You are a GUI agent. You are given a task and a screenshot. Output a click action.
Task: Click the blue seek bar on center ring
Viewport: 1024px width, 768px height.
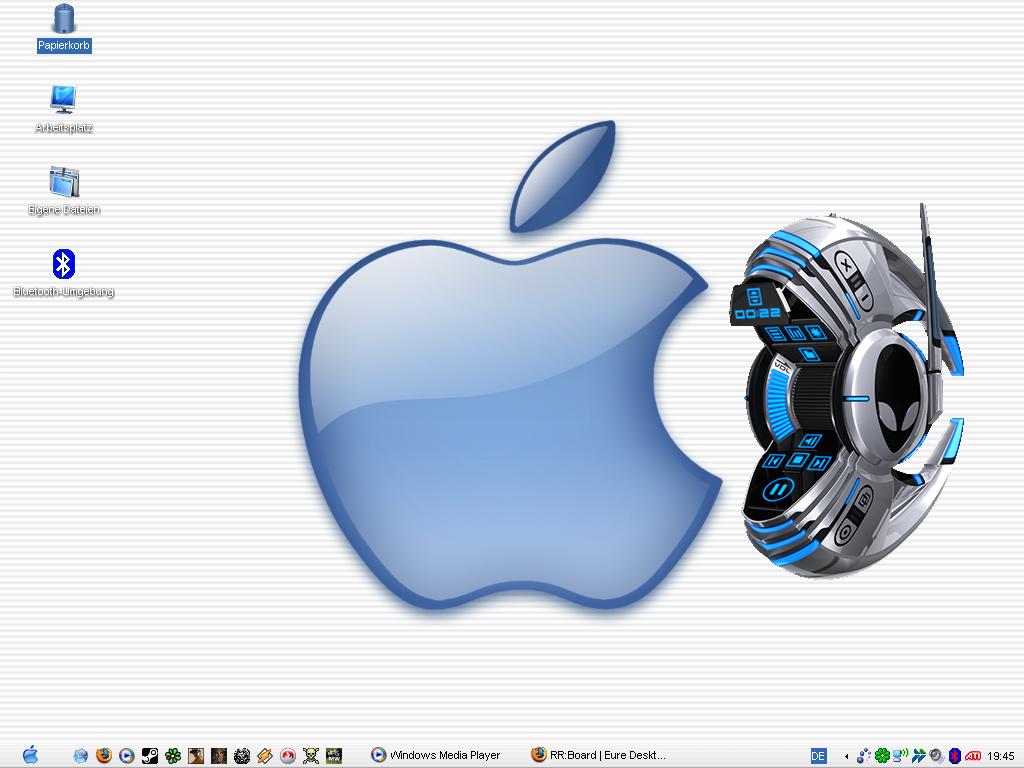tap(856, 398)
